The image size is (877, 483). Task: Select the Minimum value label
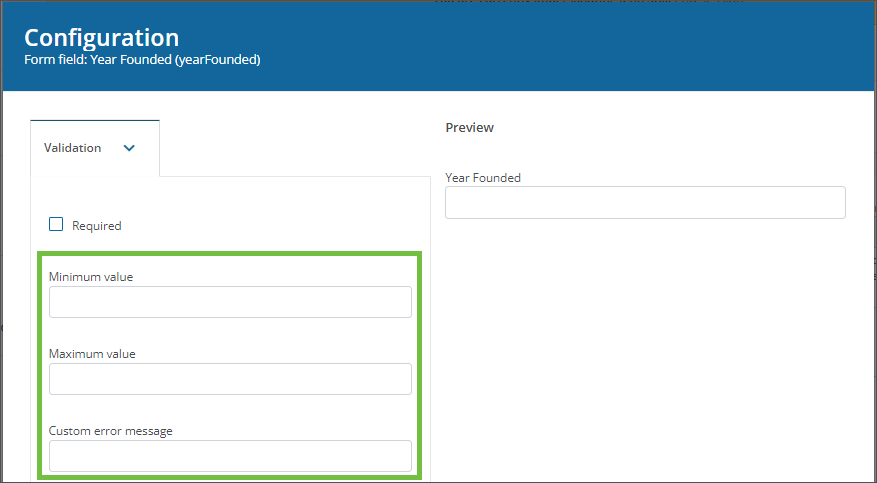(91, 276)
